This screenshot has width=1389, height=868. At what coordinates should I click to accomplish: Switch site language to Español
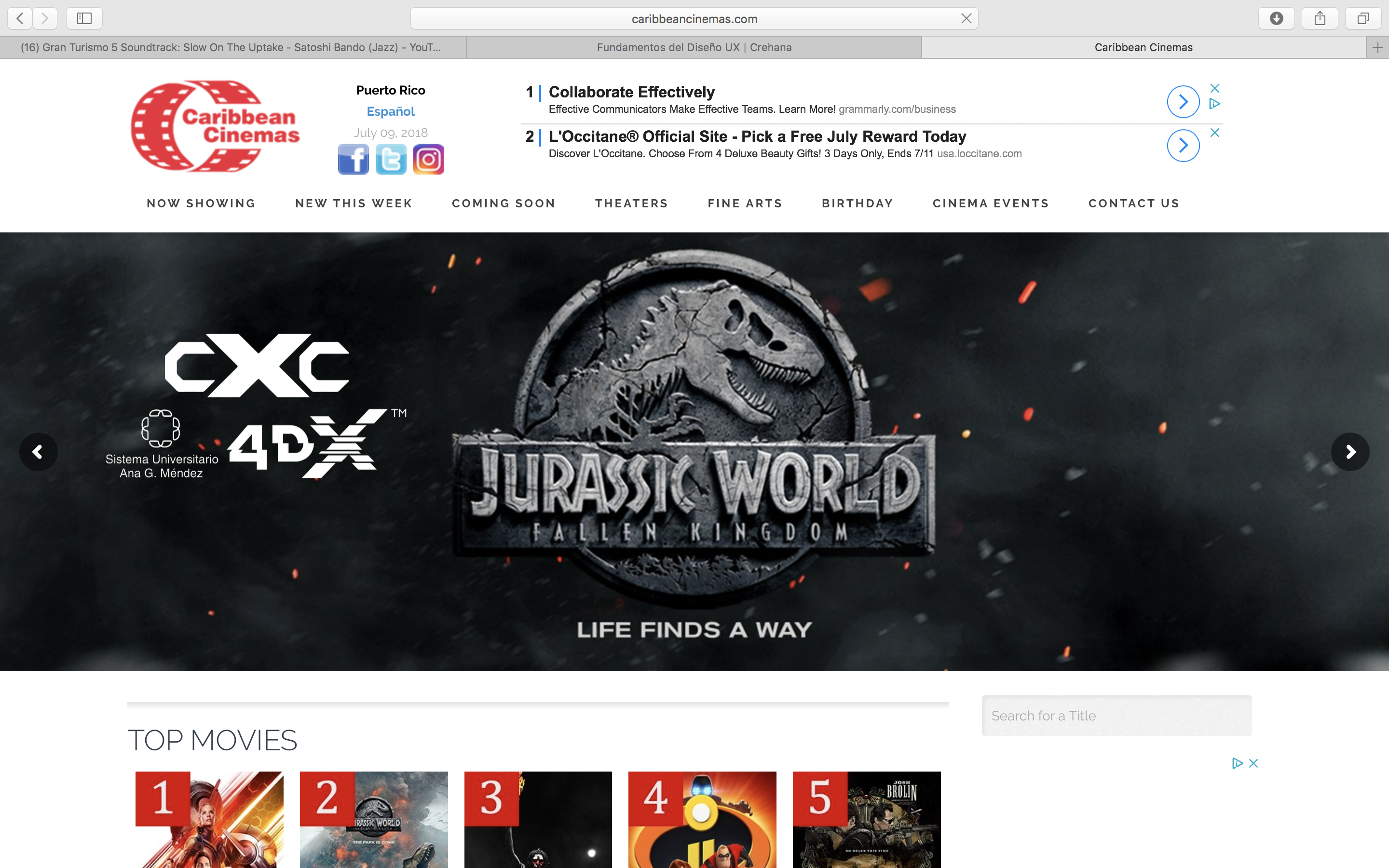[390, 111]
